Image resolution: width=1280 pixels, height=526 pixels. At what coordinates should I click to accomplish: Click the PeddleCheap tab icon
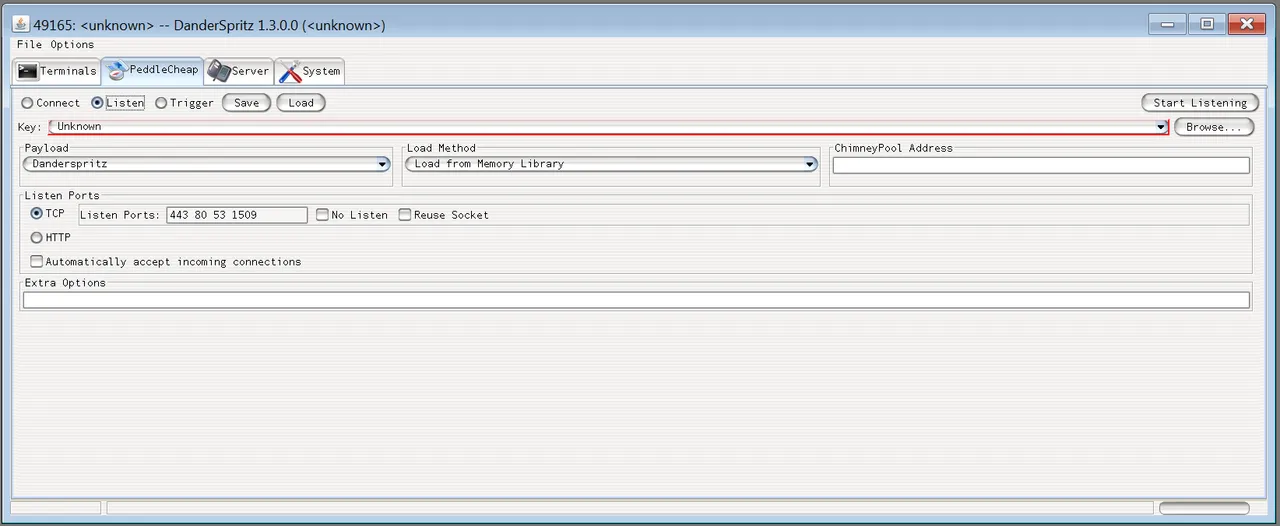click(x=117, y=70)
